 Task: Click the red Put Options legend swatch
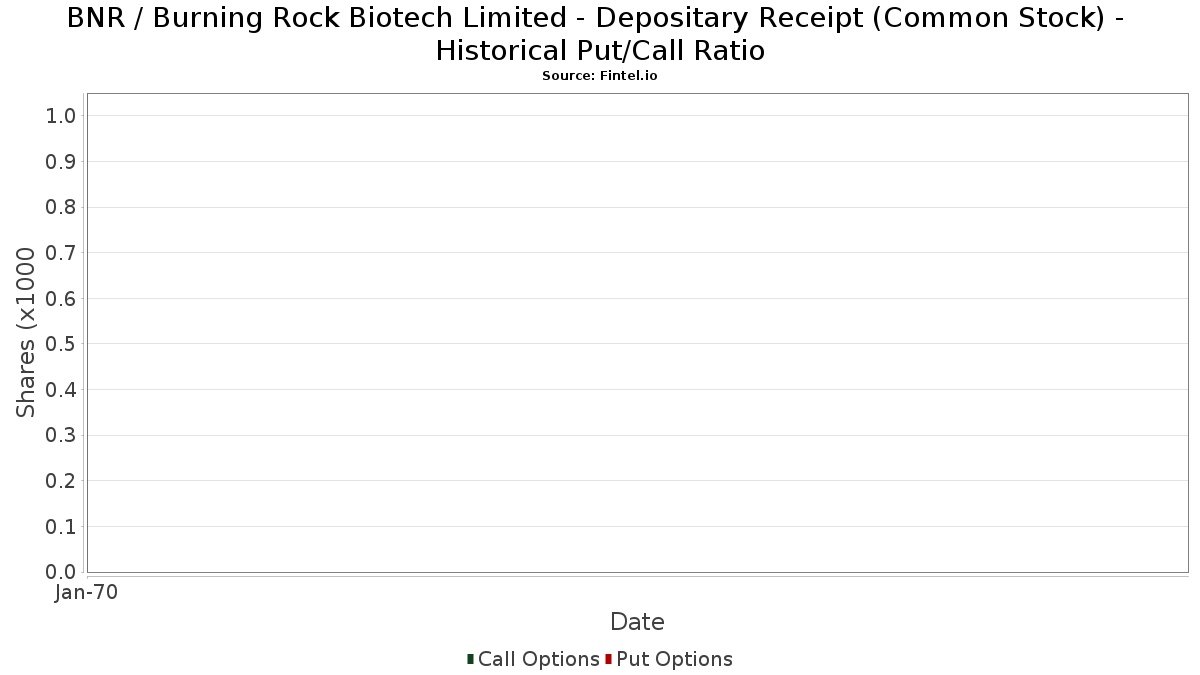pos(608,659)
